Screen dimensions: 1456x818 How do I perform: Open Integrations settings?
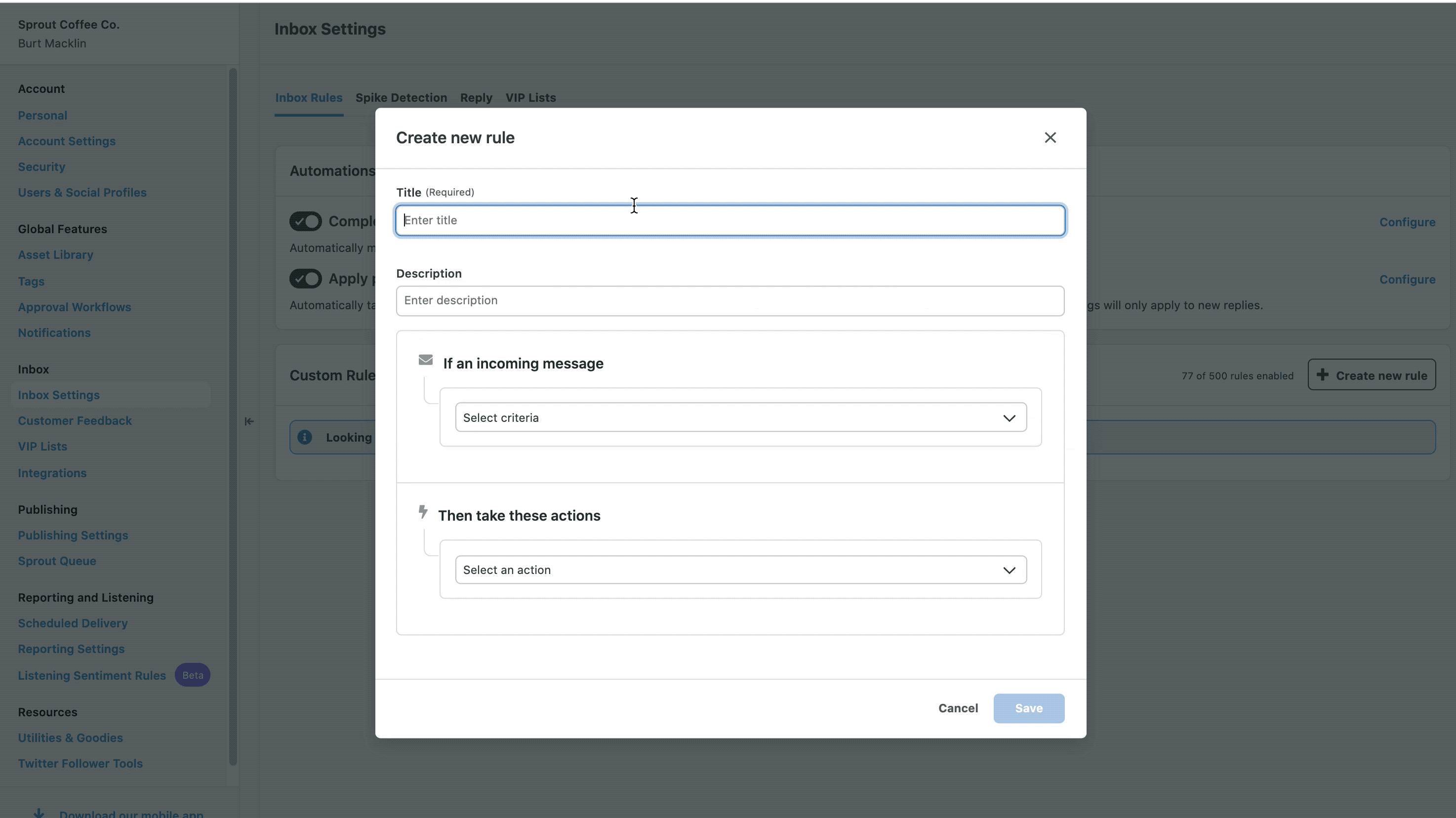[x=52, y=473]
